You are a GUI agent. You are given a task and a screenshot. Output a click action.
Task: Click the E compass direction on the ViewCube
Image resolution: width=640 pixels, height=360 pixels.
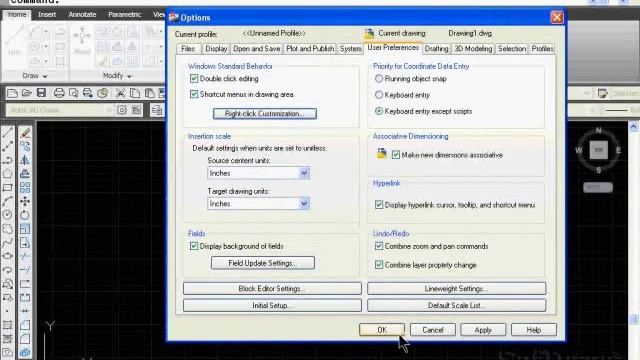click(x=618, y=150)
